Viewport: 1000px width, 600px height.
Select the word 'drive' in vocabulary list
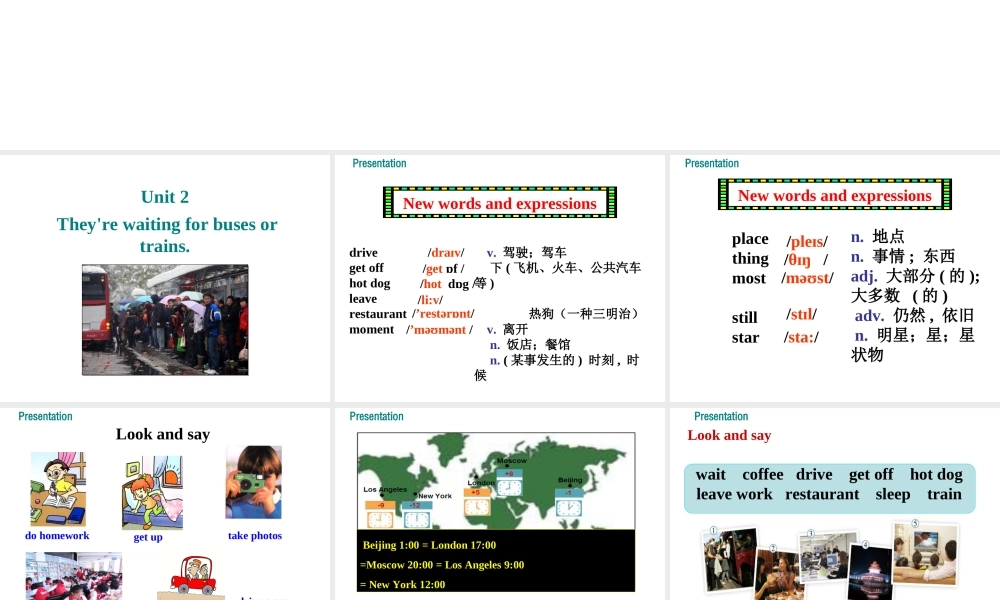pos(364,252)
